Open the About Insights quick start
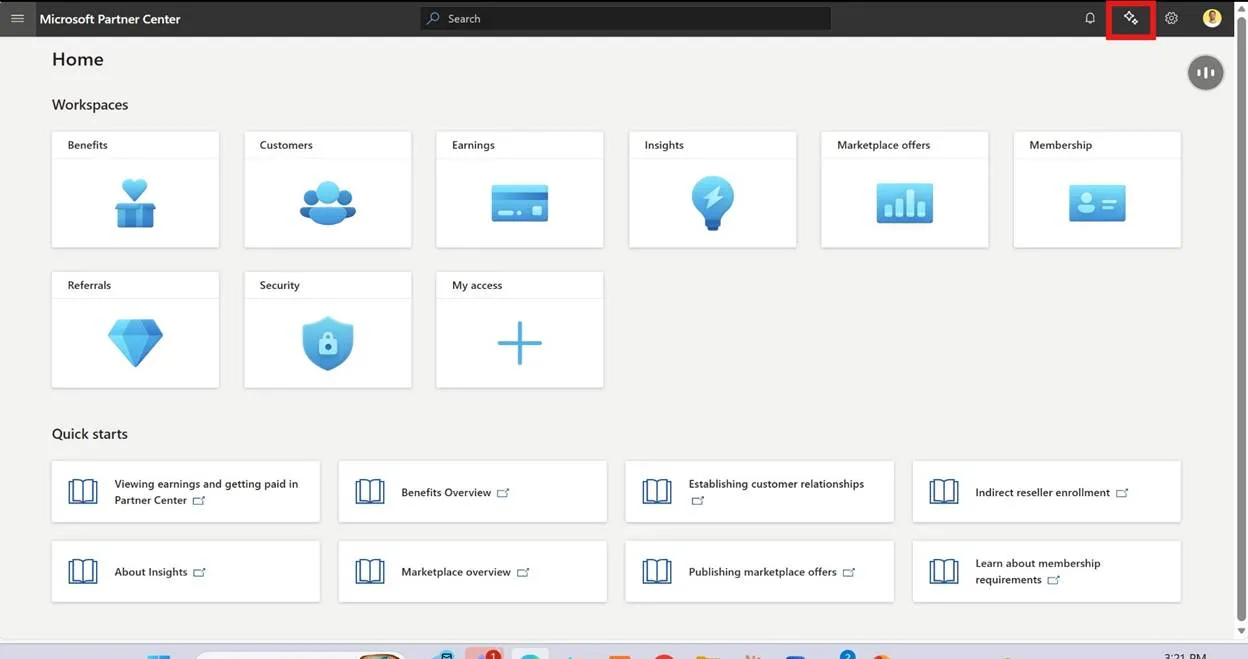The image size is (1248, 659). 186,571
